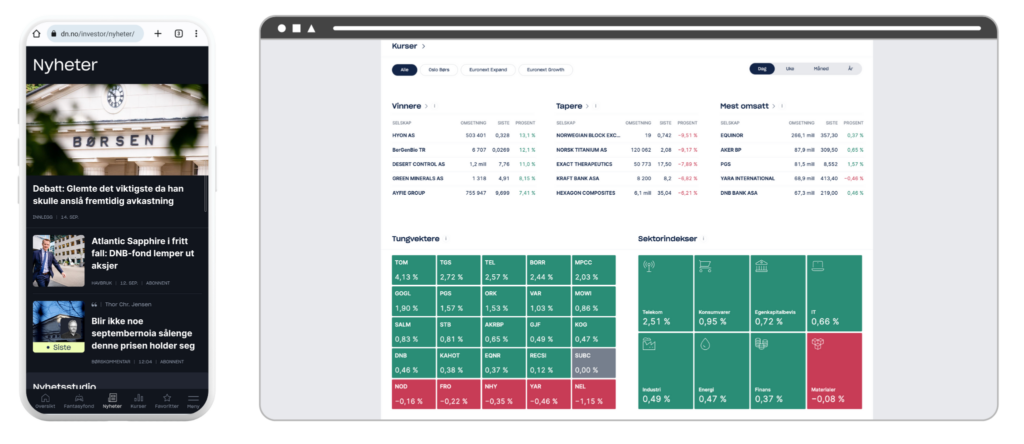Click the grey SUBC 0,00 % tile
The height and width of the screenshot is (444, 1024).
tap(593, 362)
